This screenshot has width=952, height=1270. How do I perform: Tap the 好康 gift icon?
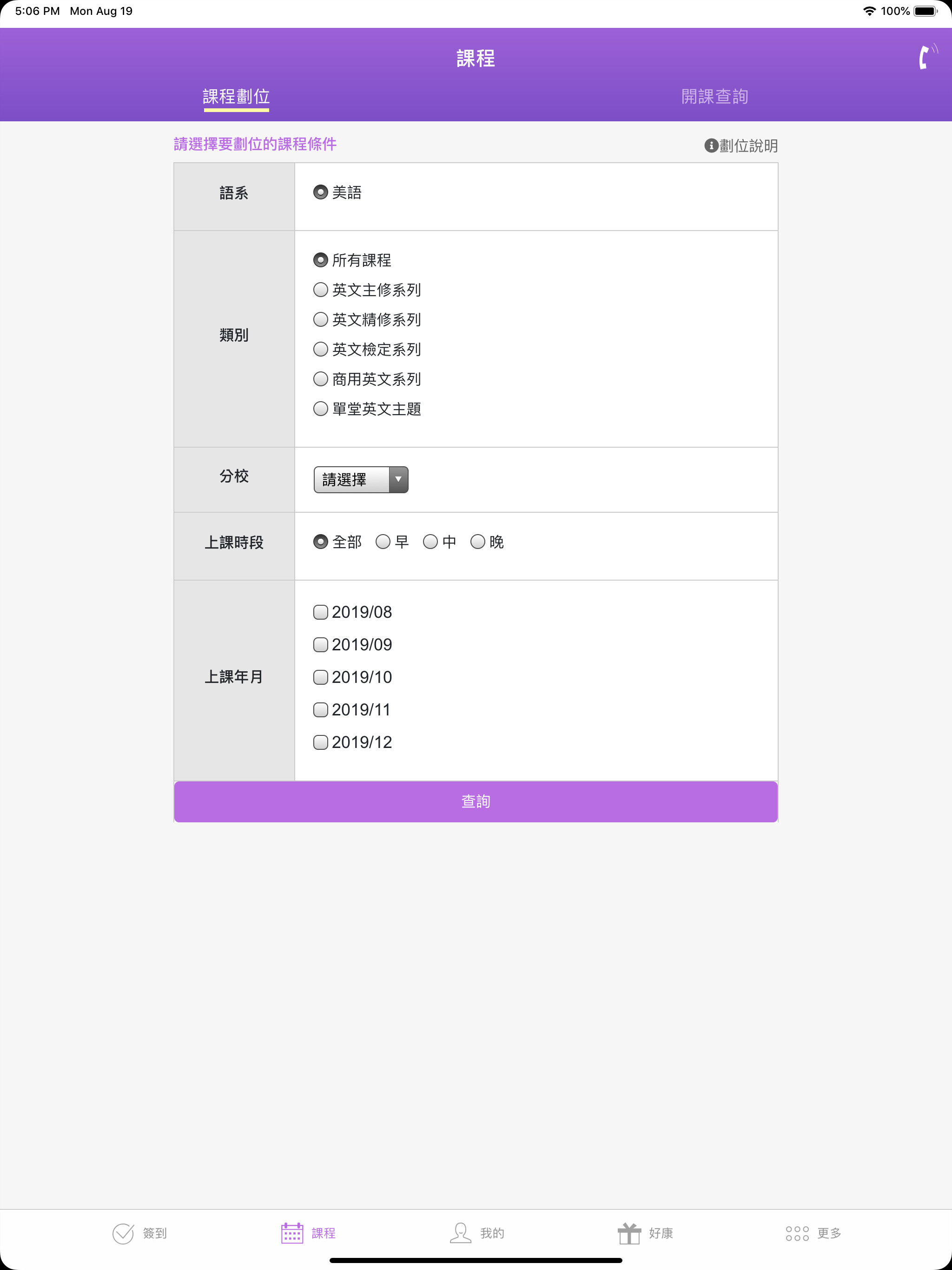(629, 1233)
